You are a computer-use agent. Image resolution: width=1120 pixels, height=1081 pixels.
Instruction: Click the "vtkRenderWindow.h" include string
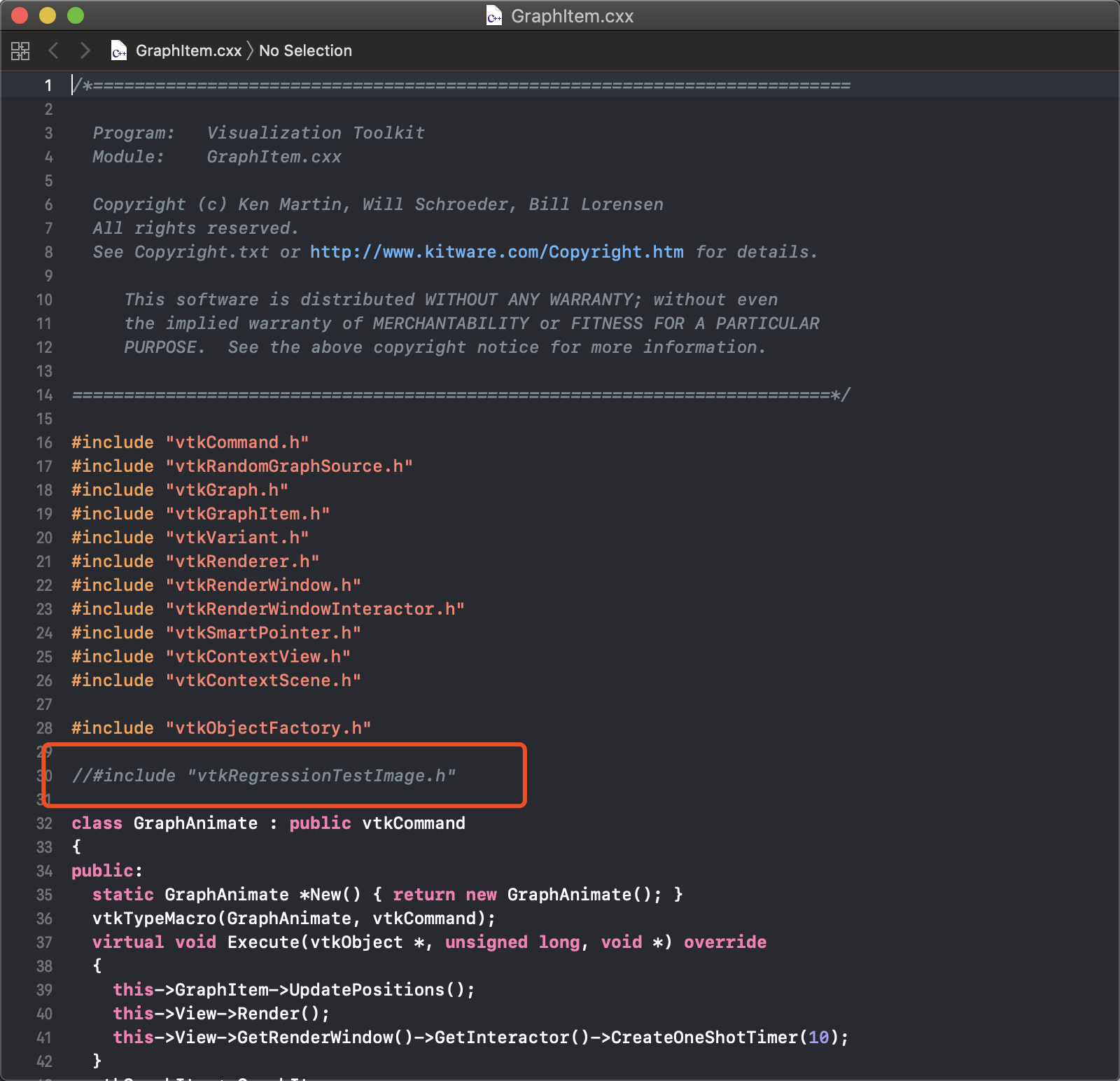263,585
